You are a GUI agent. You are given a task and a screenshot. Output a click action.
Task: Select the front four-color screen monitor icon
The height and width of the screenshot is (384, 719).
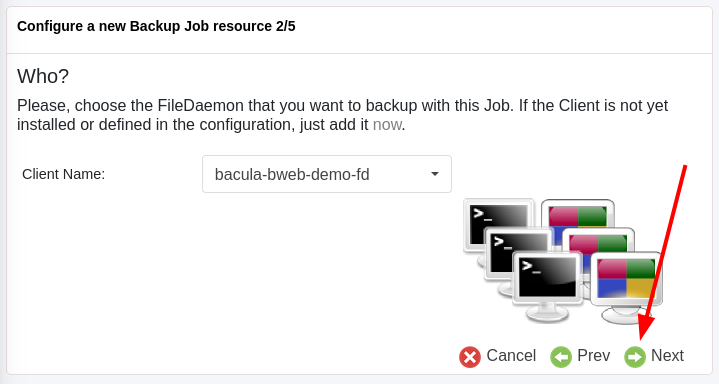(x=626, y=288)
